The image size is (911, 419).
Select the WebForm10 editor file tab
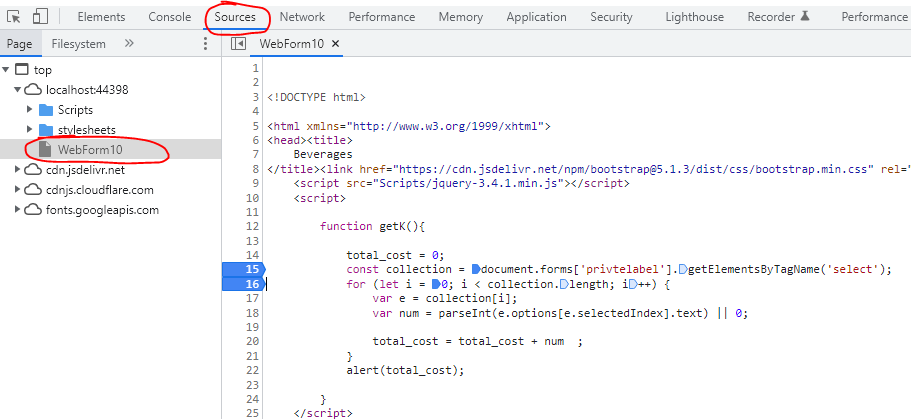292,44
